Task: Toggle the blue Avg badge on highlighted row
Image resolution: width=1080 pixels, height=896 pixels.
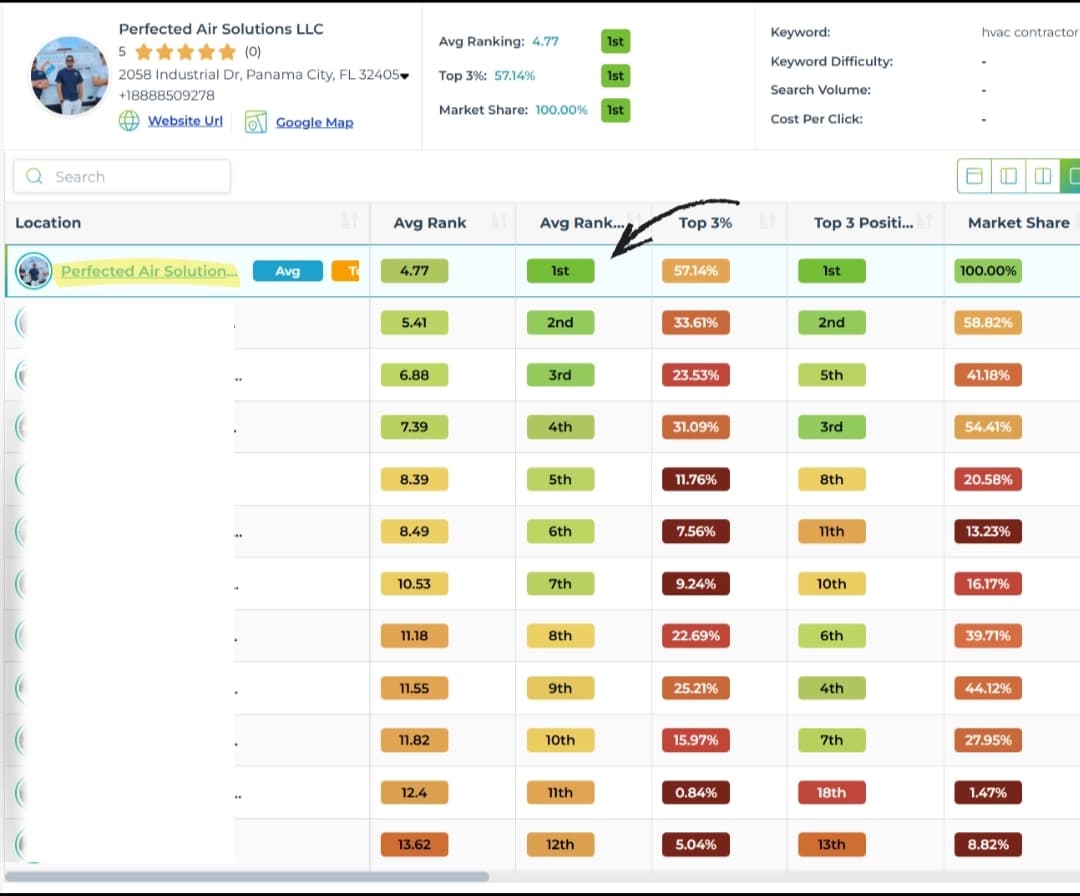Action: 287,270
